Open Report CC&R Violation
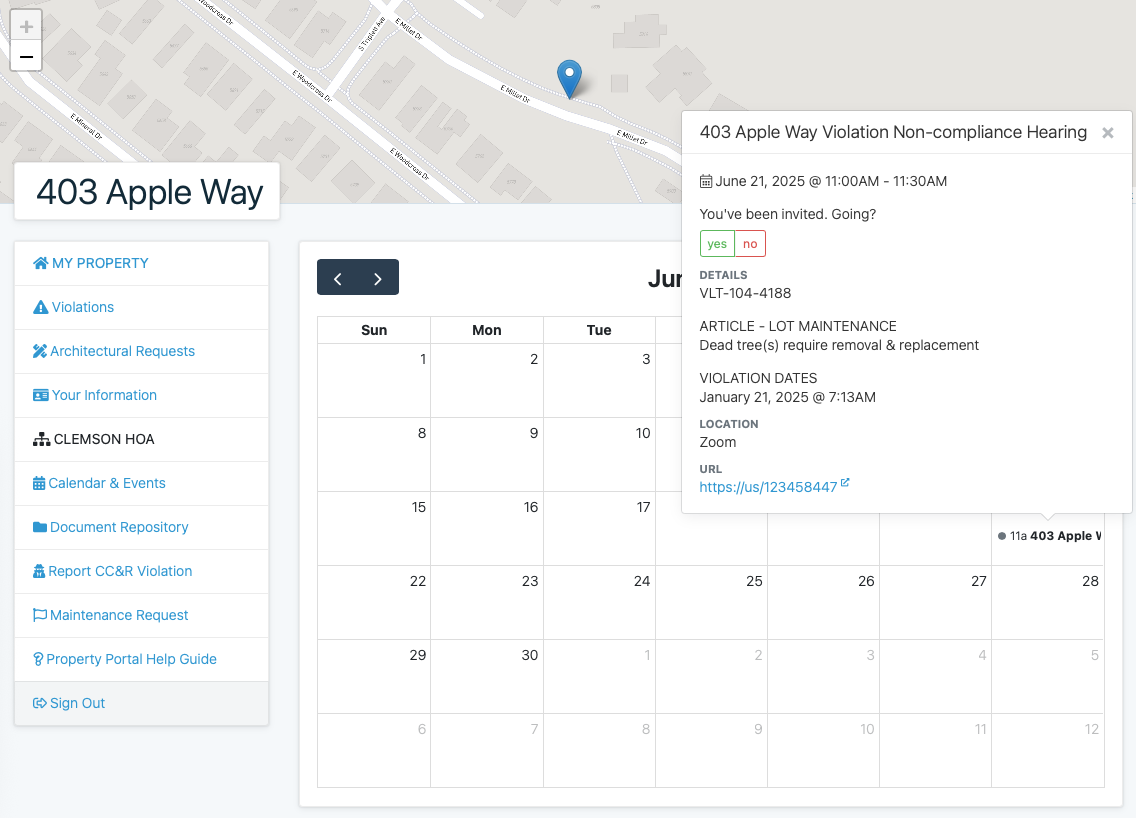This screenshot has height=818, width=1136. coord(141,571)
